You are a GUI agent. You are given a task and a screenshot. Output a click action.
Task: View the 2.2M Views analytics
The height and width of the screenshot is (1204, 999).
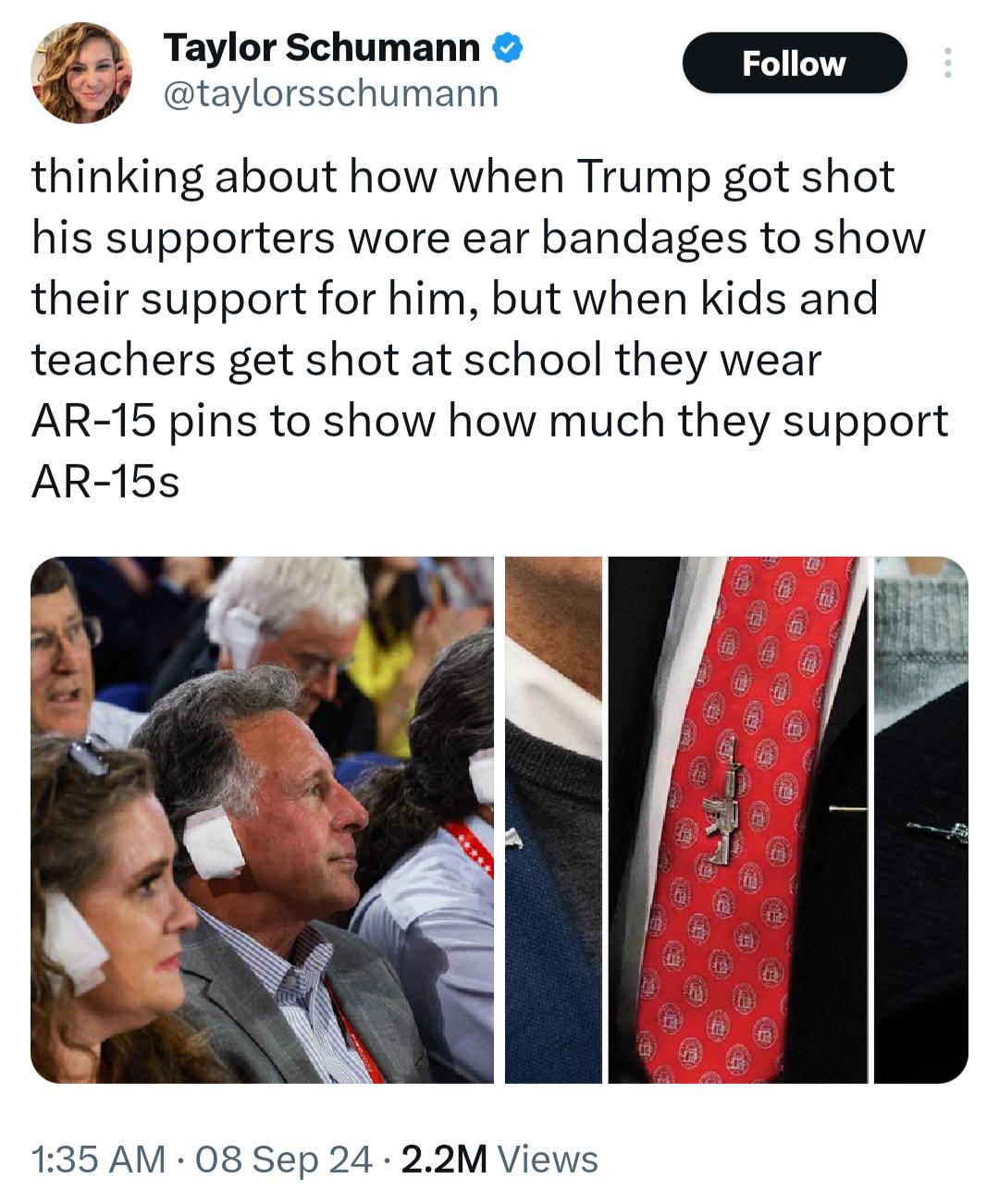point(500,1159)
